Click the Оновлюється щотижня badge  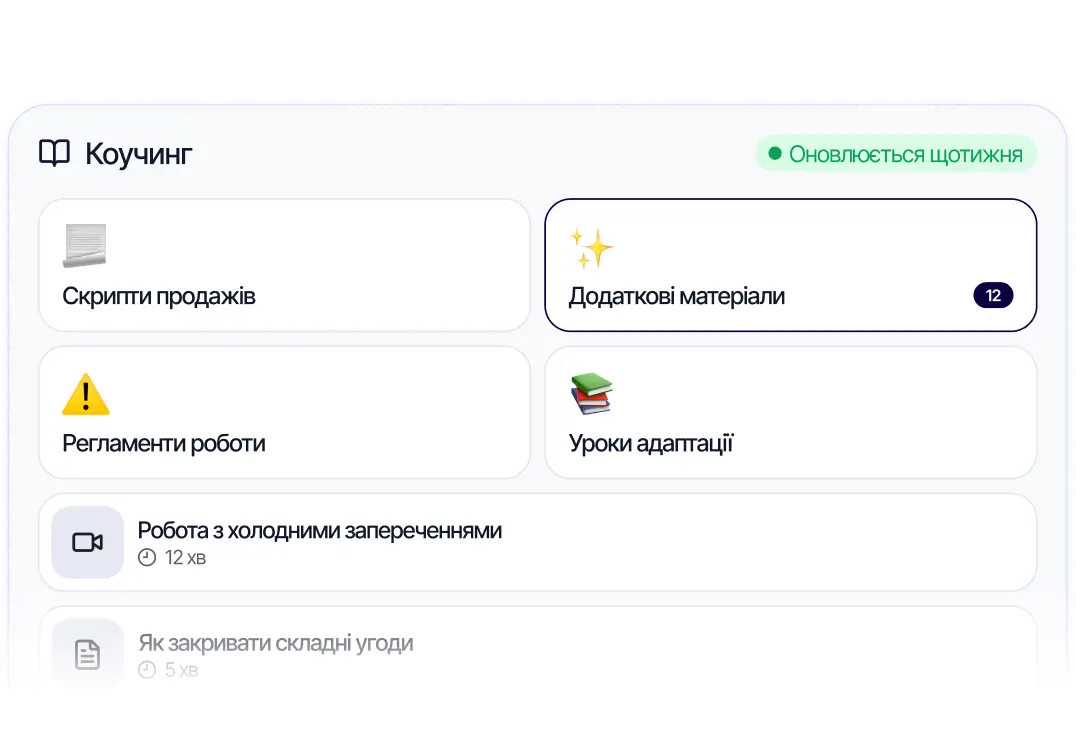point(895,153)
